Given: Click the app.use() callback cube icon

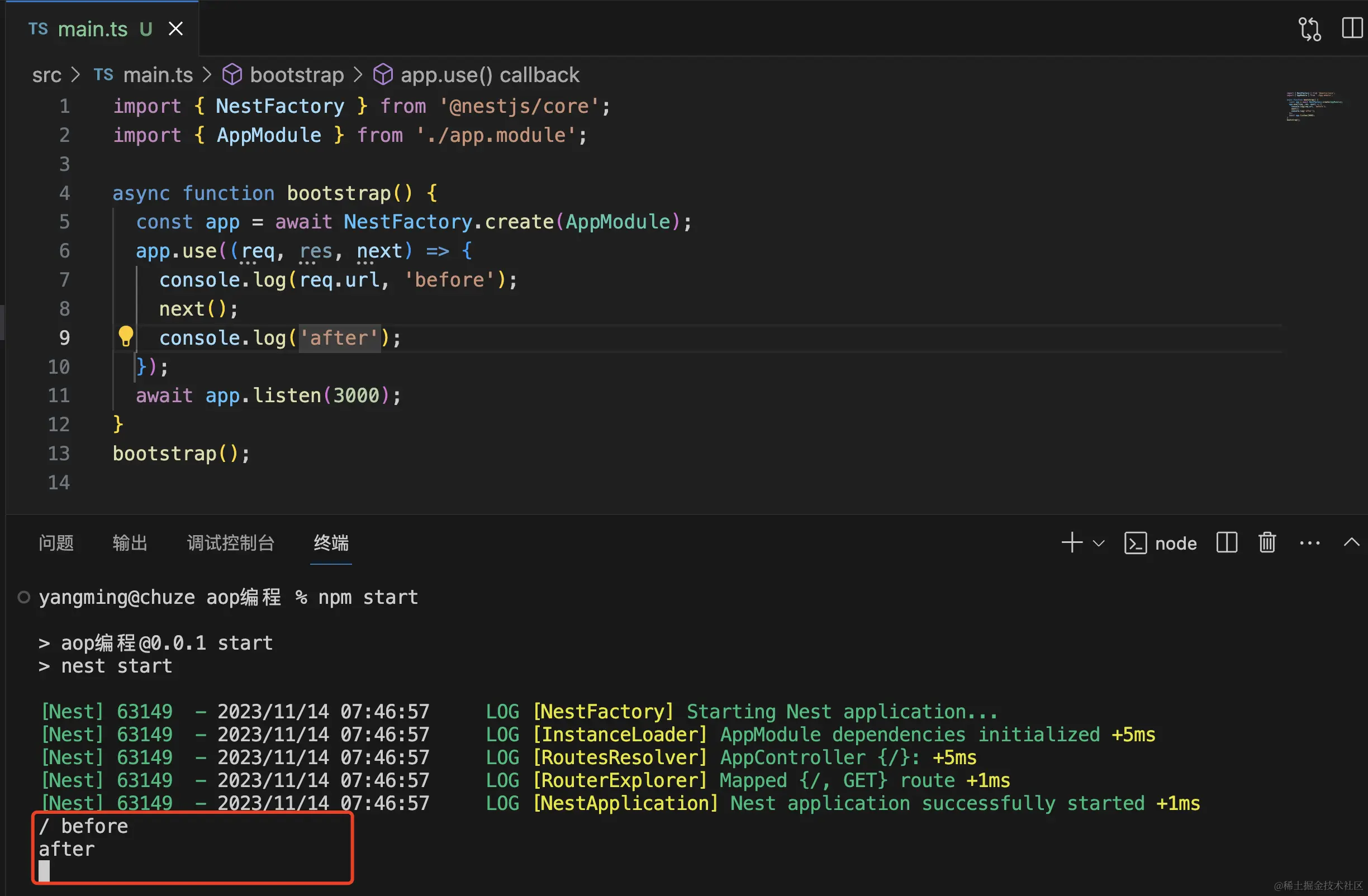Looking at the screenshot, I should coord(383,75).
